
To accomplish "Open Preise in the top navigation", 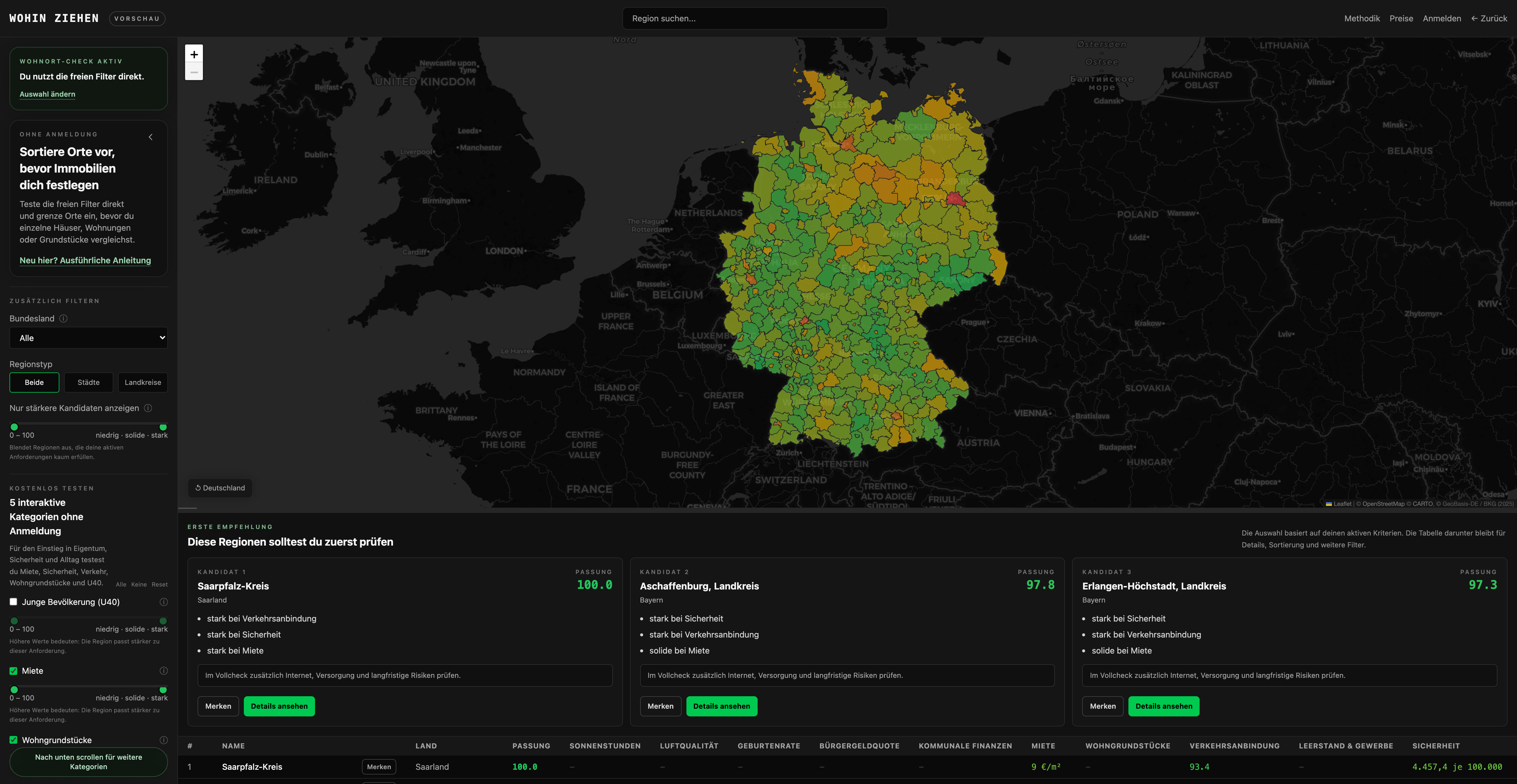I will click(x=1401, y=18).
